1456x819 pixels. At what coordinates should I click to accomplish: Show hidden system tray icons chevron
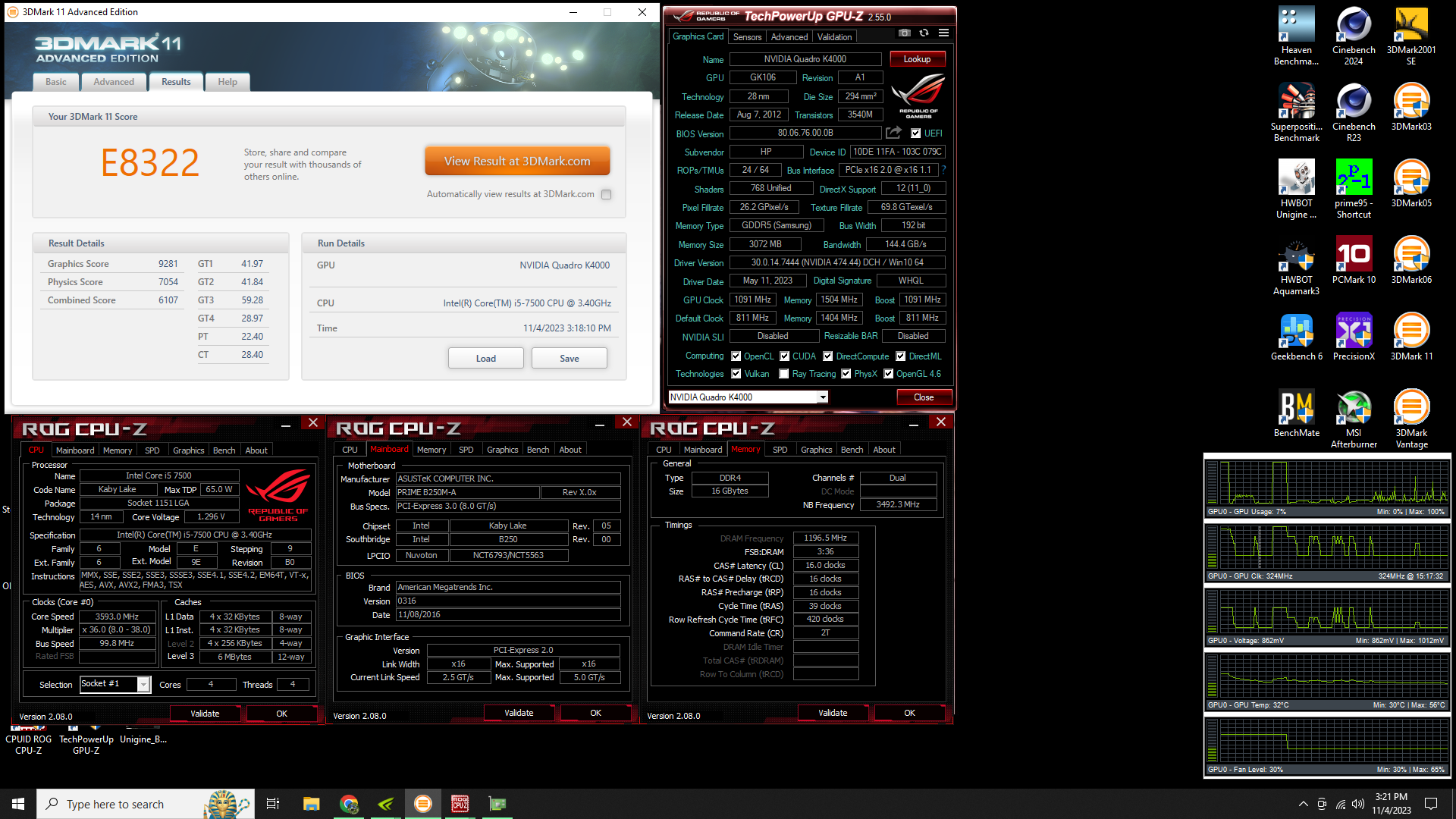[1303, 804]
